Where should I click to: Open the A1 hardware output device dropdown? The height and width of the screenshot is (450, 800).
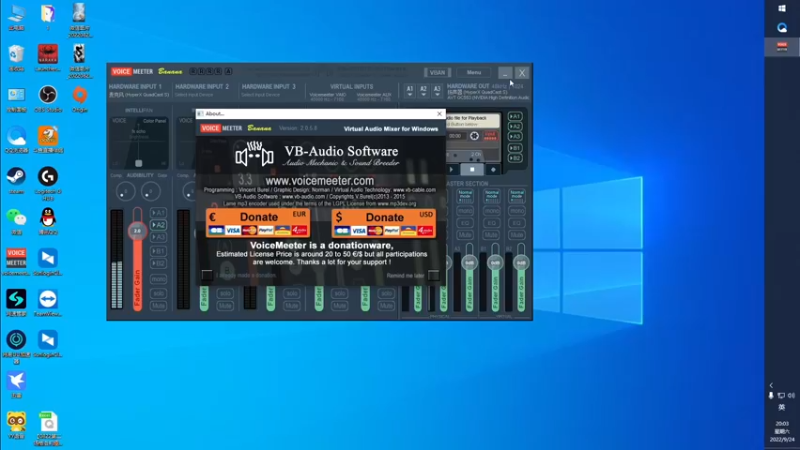pyautogui.click(x=410, y=91)
